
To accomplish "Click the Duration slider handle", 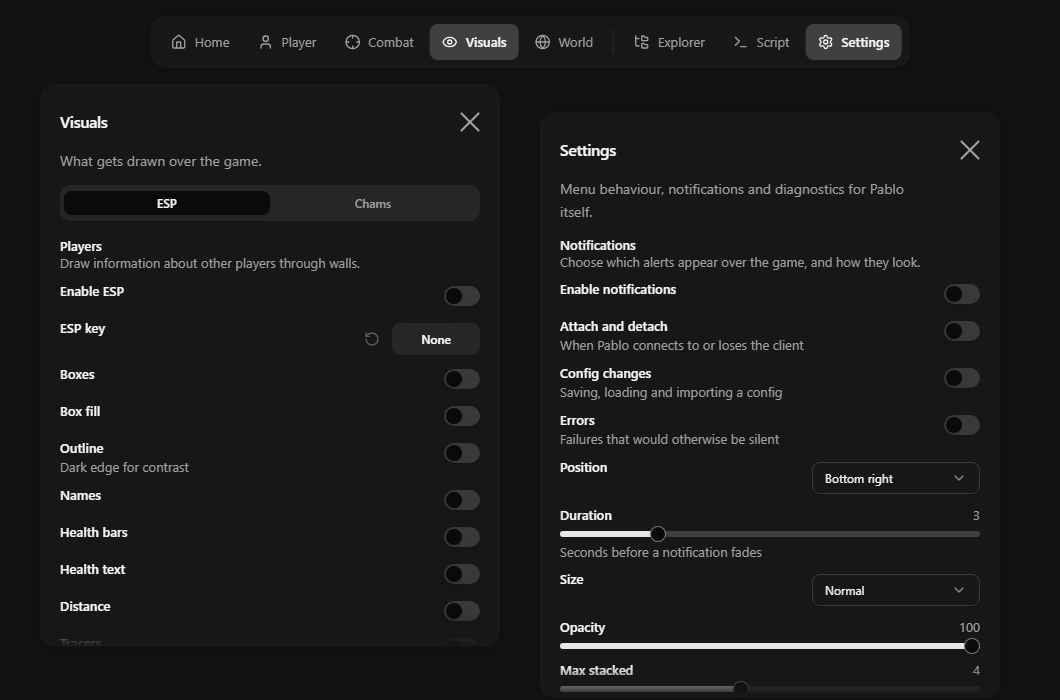I will click(x=658, y=534).
